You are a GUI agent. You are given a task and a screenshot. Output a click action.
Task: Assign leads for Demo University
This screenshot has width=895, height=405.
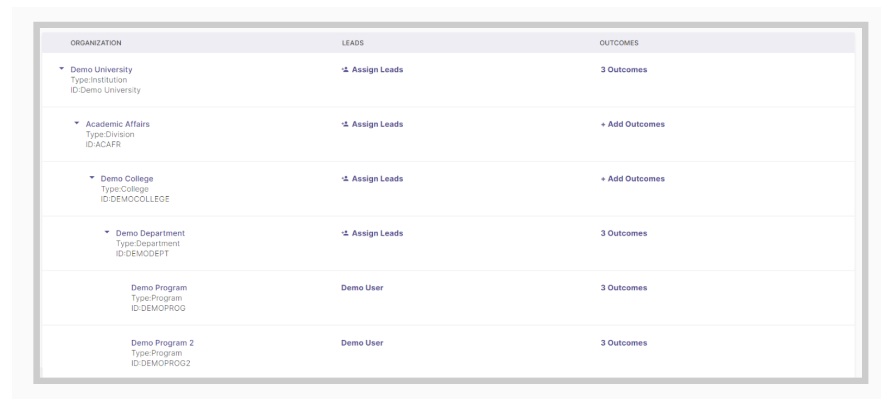[x=372, y=70]
